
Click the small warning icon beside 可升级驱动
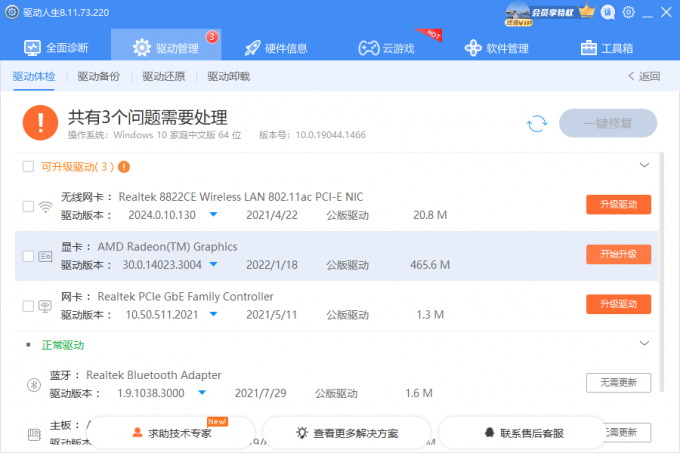point(124,167)
